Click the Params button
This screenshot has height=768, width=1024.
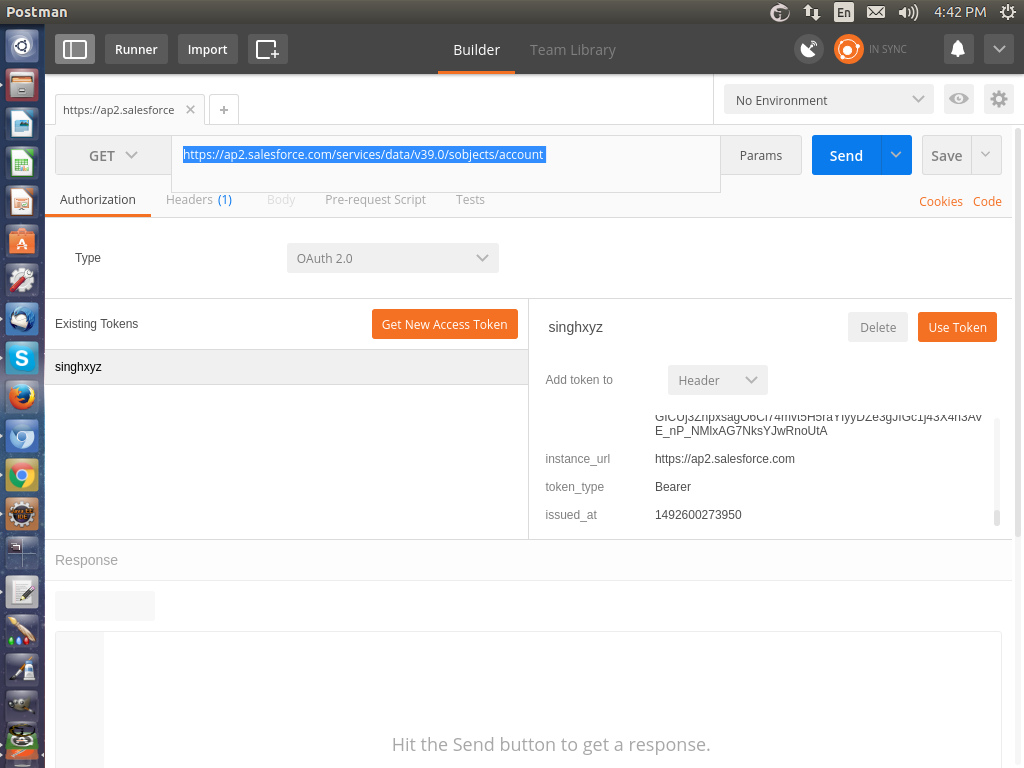click(761, 155)
